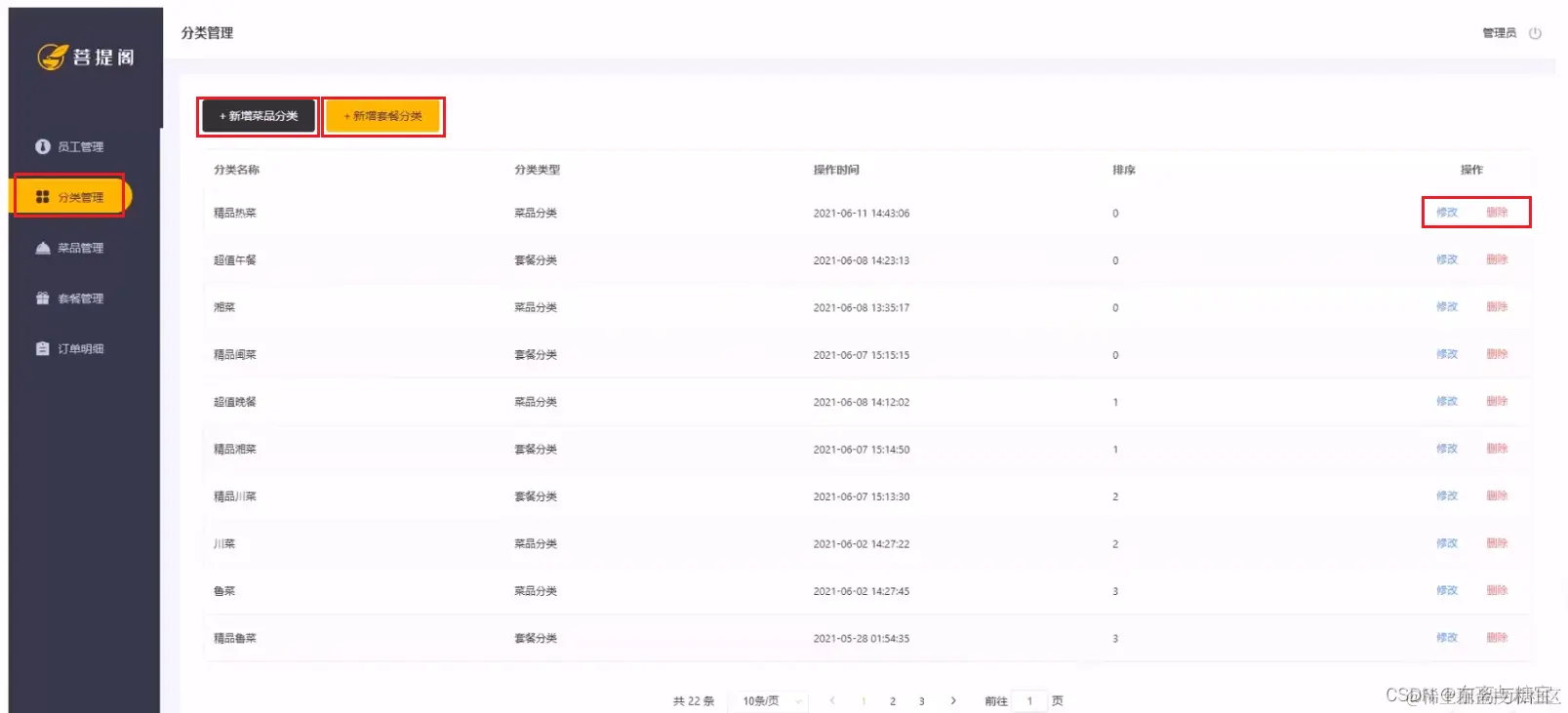Click the 新增套餐分类 button
This screenshot has width=1568, height=713.
383,116
